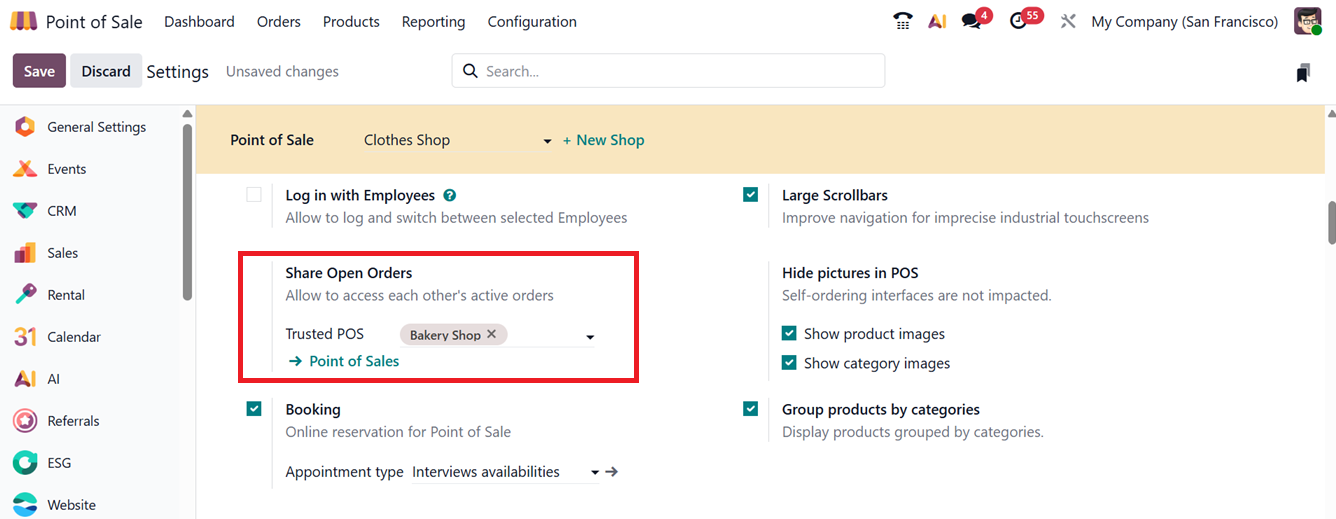Disable the Booking checkbox

(254, 409)
